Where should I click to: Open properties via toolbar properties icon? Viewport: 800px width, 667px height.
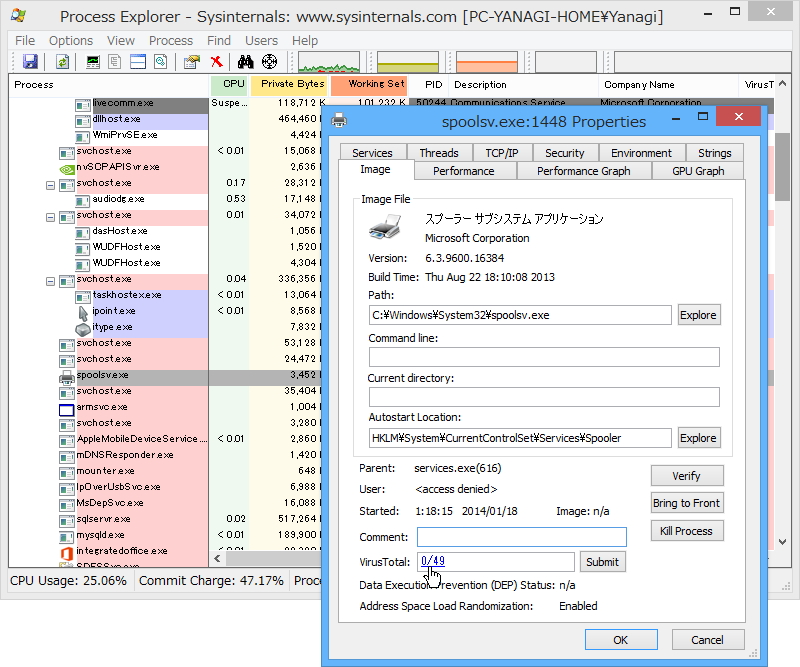191,62
